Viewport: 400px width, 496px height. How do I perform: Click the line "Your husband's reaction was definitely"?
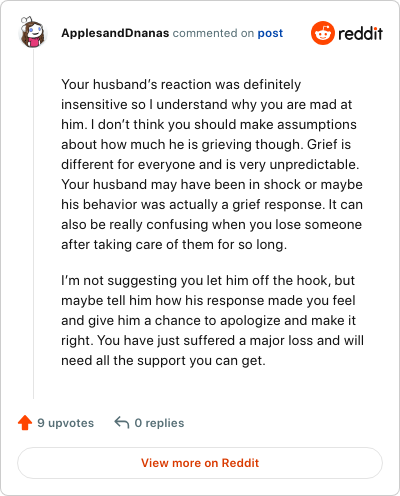[x=181, y=84]
